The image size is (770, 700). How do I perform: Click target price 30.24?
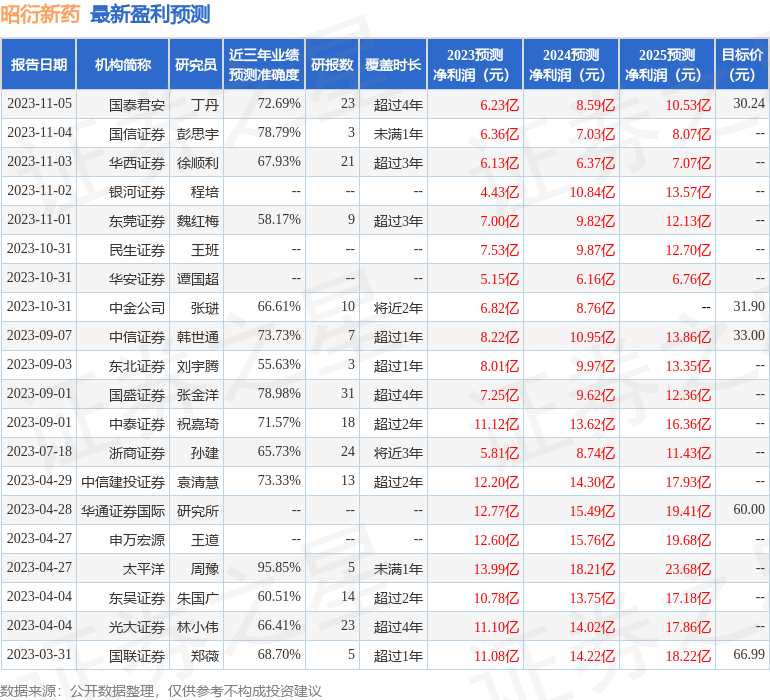point(749,103)
